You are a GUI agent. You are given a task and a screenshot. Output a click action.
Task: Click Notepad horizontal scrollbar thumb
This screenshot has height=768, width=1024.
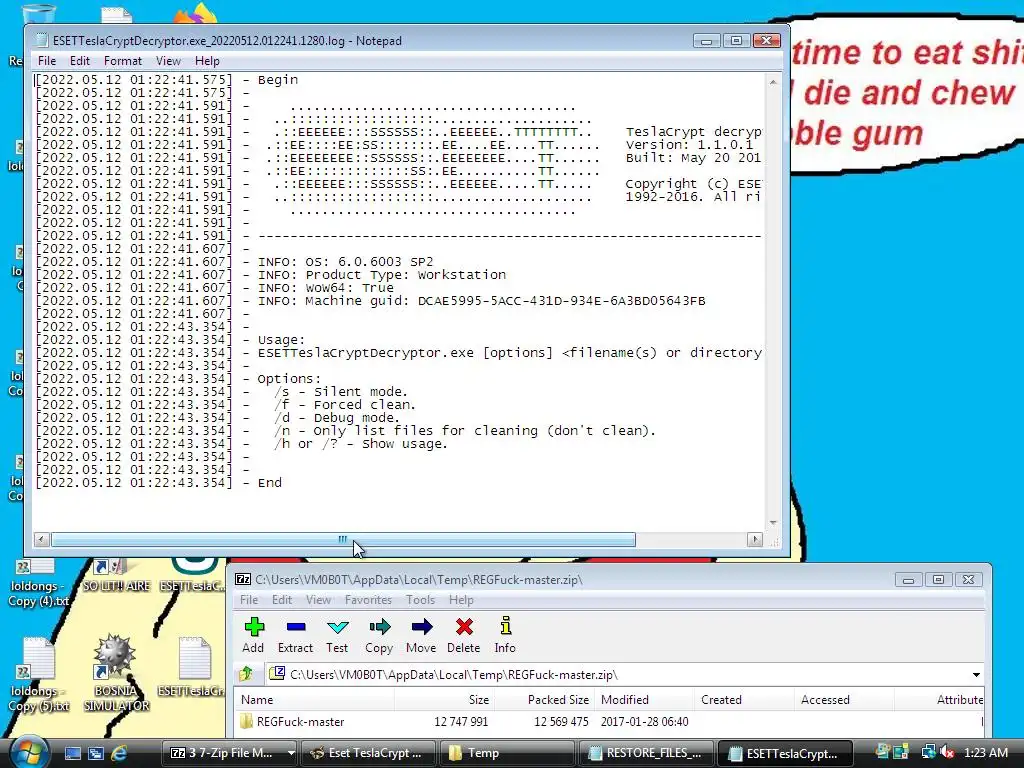pyautogui.click(x=343, y=539)
